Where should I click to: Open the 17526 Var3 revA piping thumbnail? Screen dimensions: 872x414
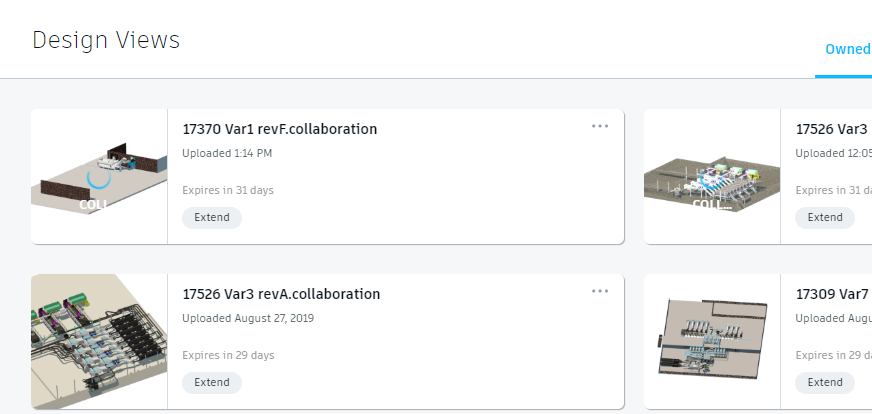coord(99,341)
